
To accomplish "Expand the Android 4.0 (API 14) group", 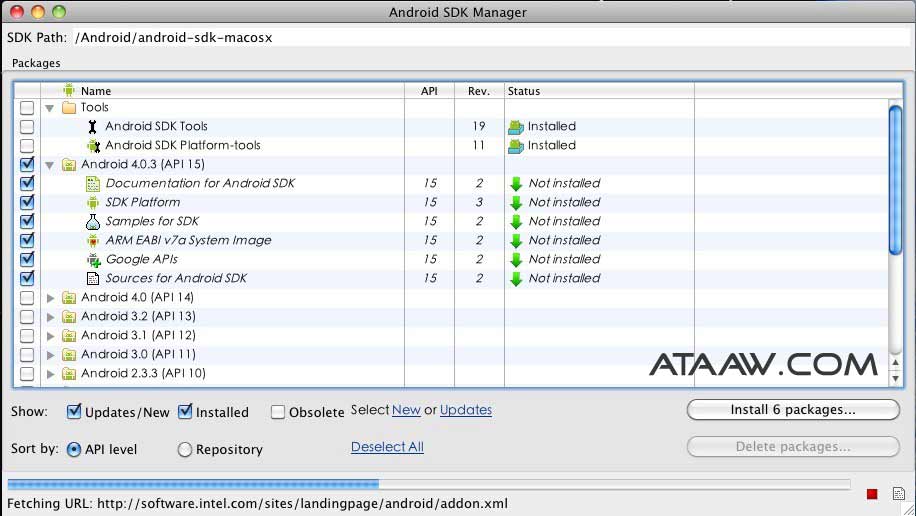I will click(x=50, y=298).
